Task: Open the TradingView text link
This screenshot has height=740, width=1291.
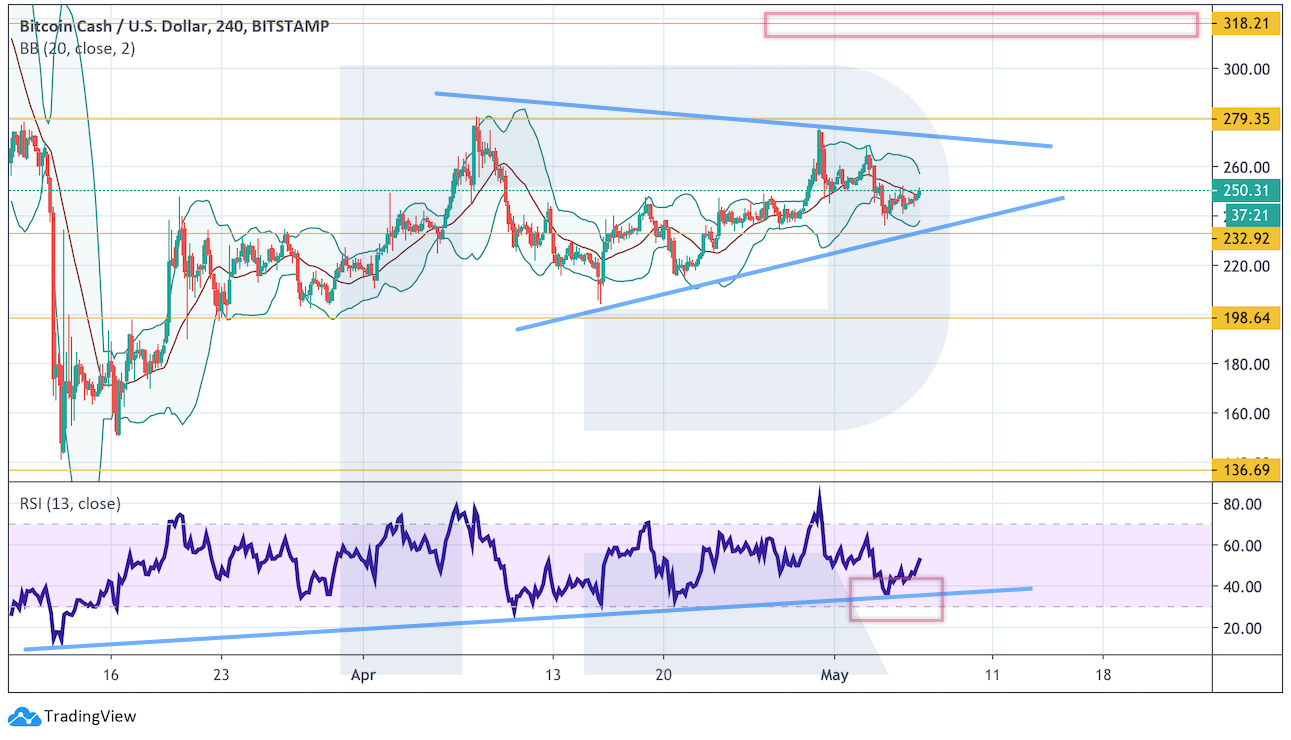Action: (89, 716)
